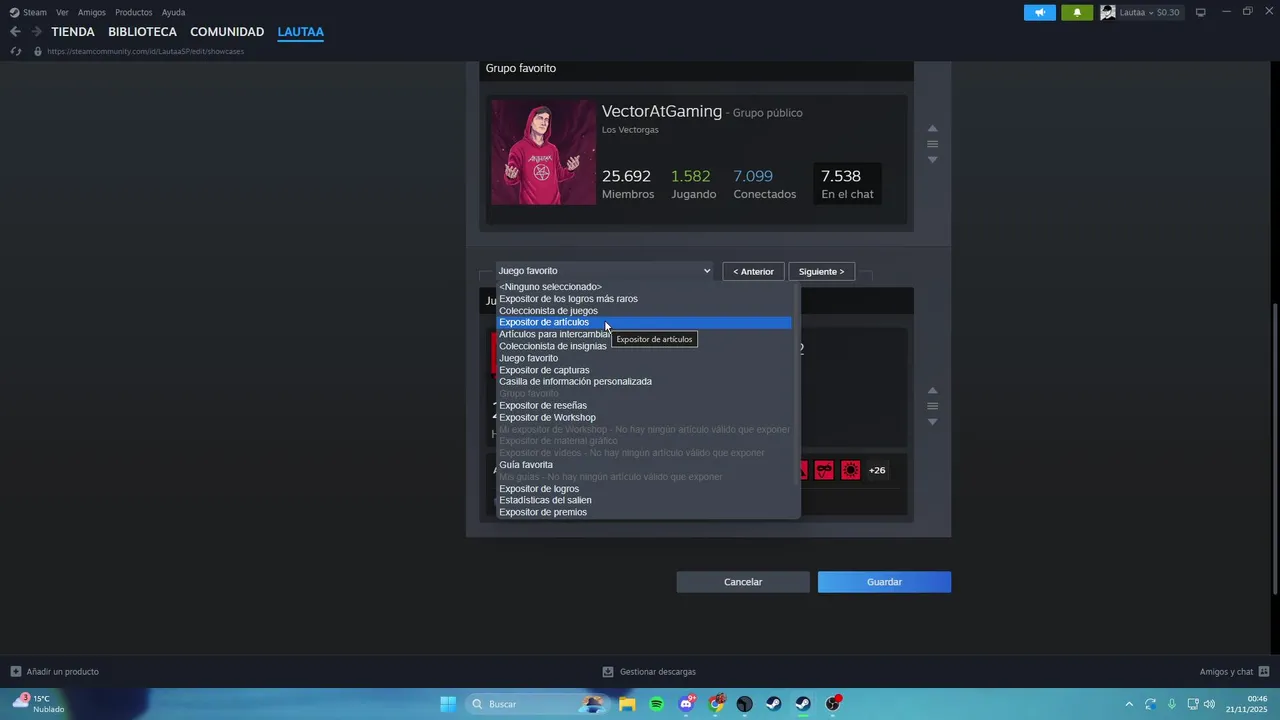Open the notifications bell
Viewport: 1280px width, 720px height.
pos(1077,12)
